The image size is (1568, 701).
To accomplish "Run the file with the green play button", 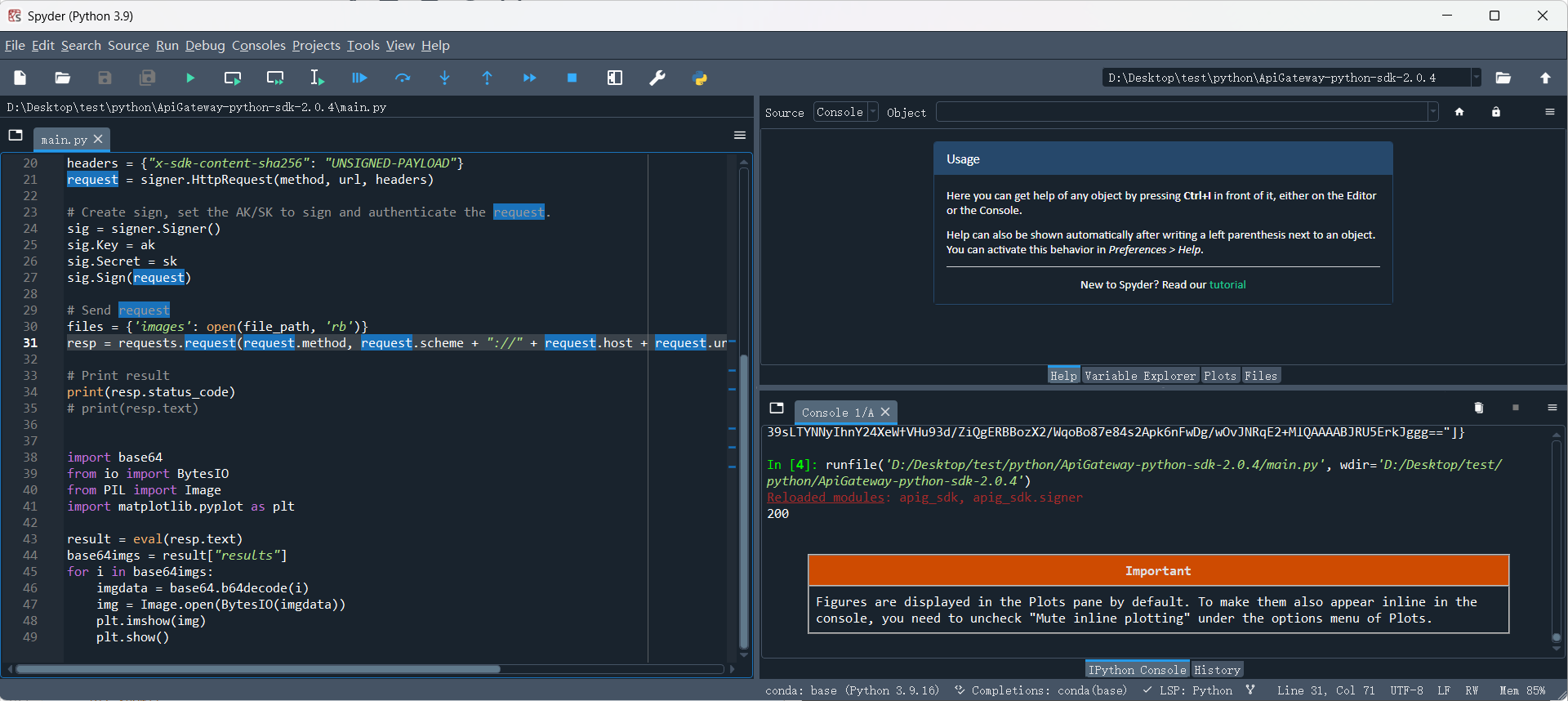I will tap(189, 78).
